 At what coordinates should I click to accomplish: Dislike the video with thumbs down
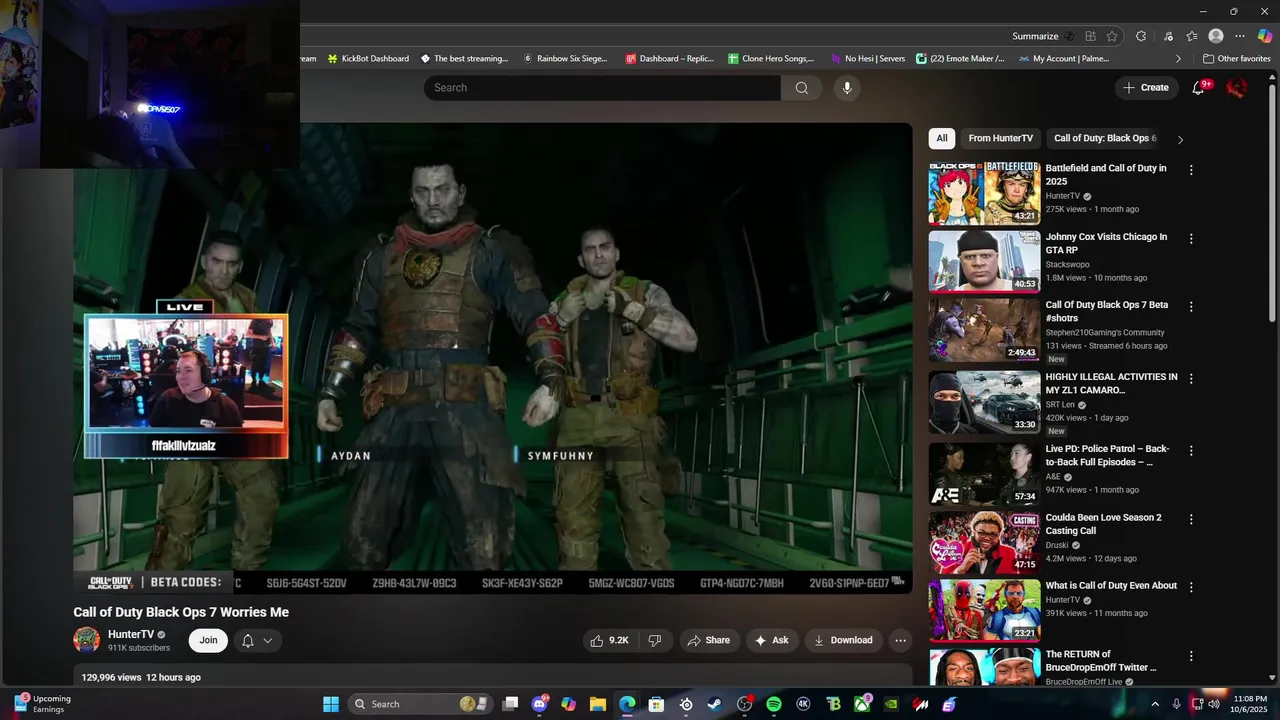point(655,640)
